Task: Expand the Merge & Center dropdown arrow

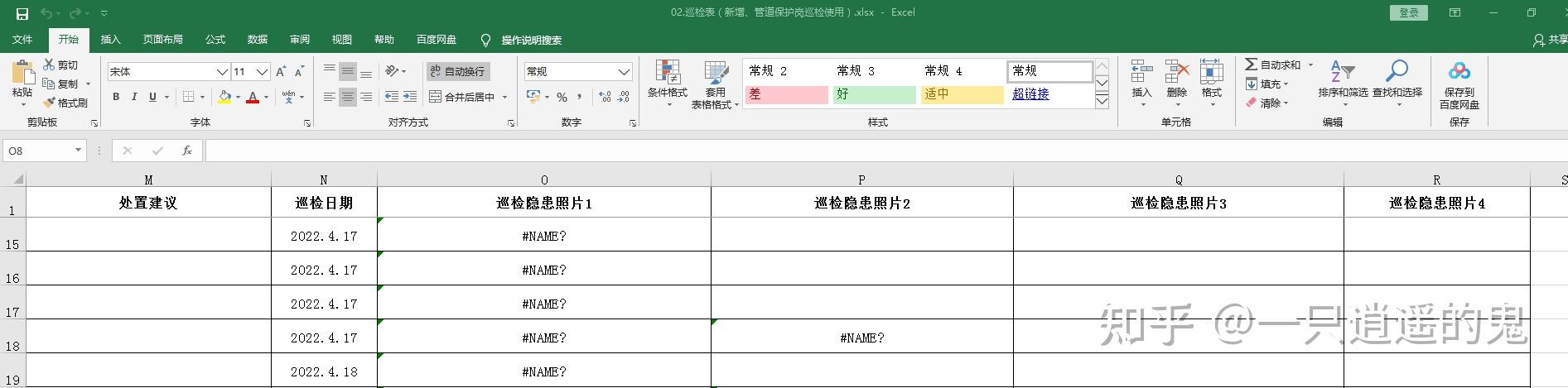Action: tap(503, 97)
